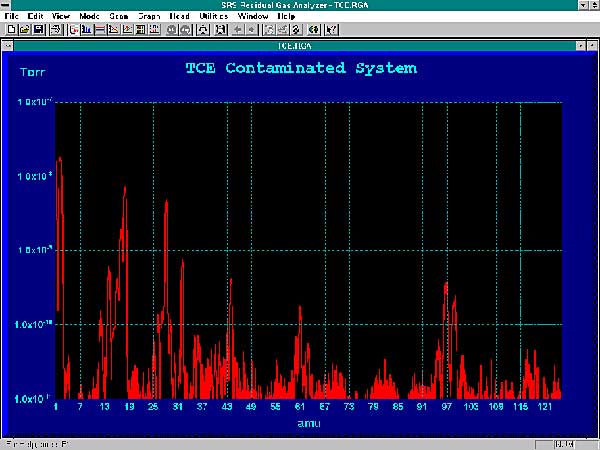Select the histogram bar-chart mode icon
Screen dimensions: 600x450
(x=86, y=29)
